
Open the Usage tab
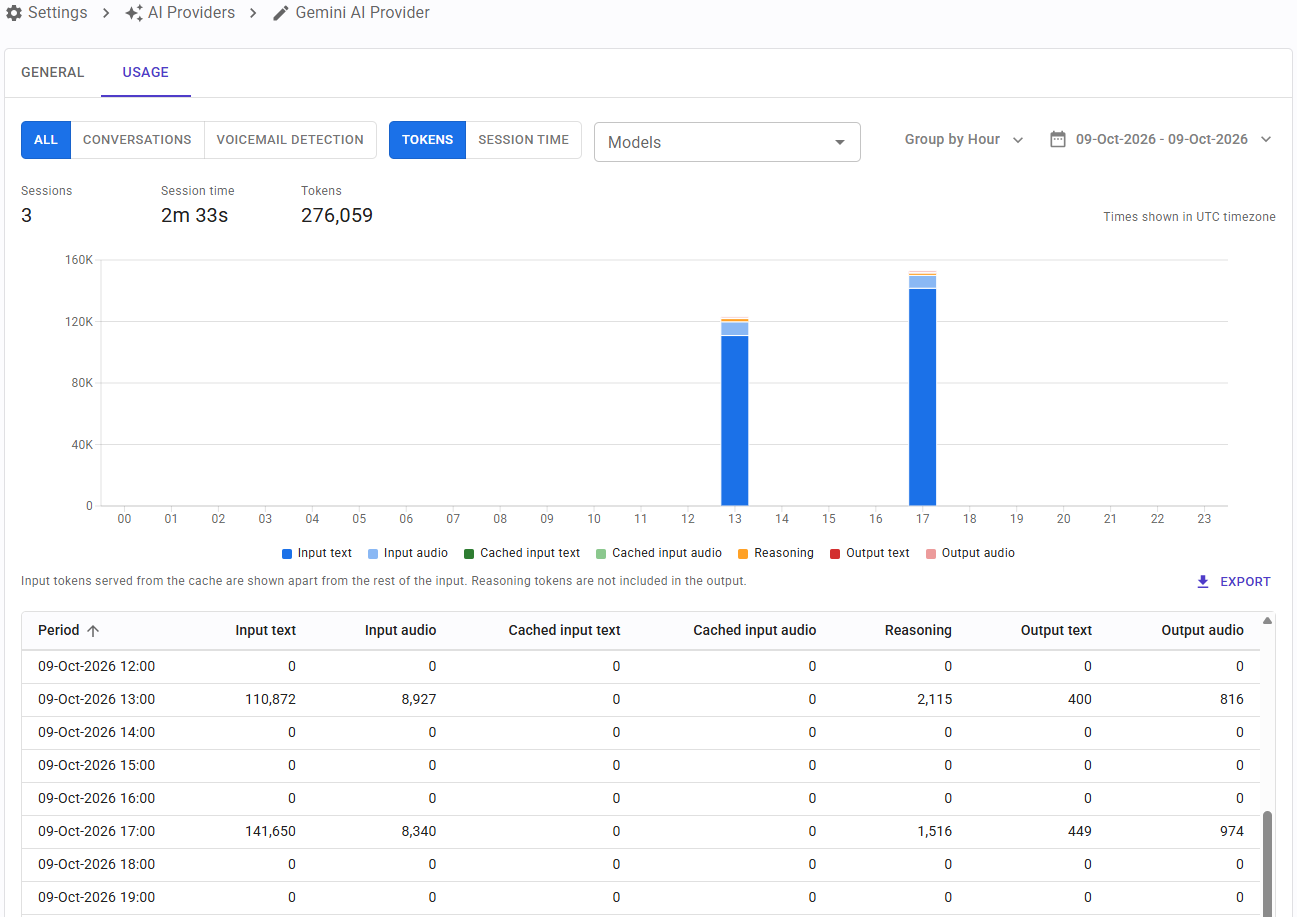point(146,73)
